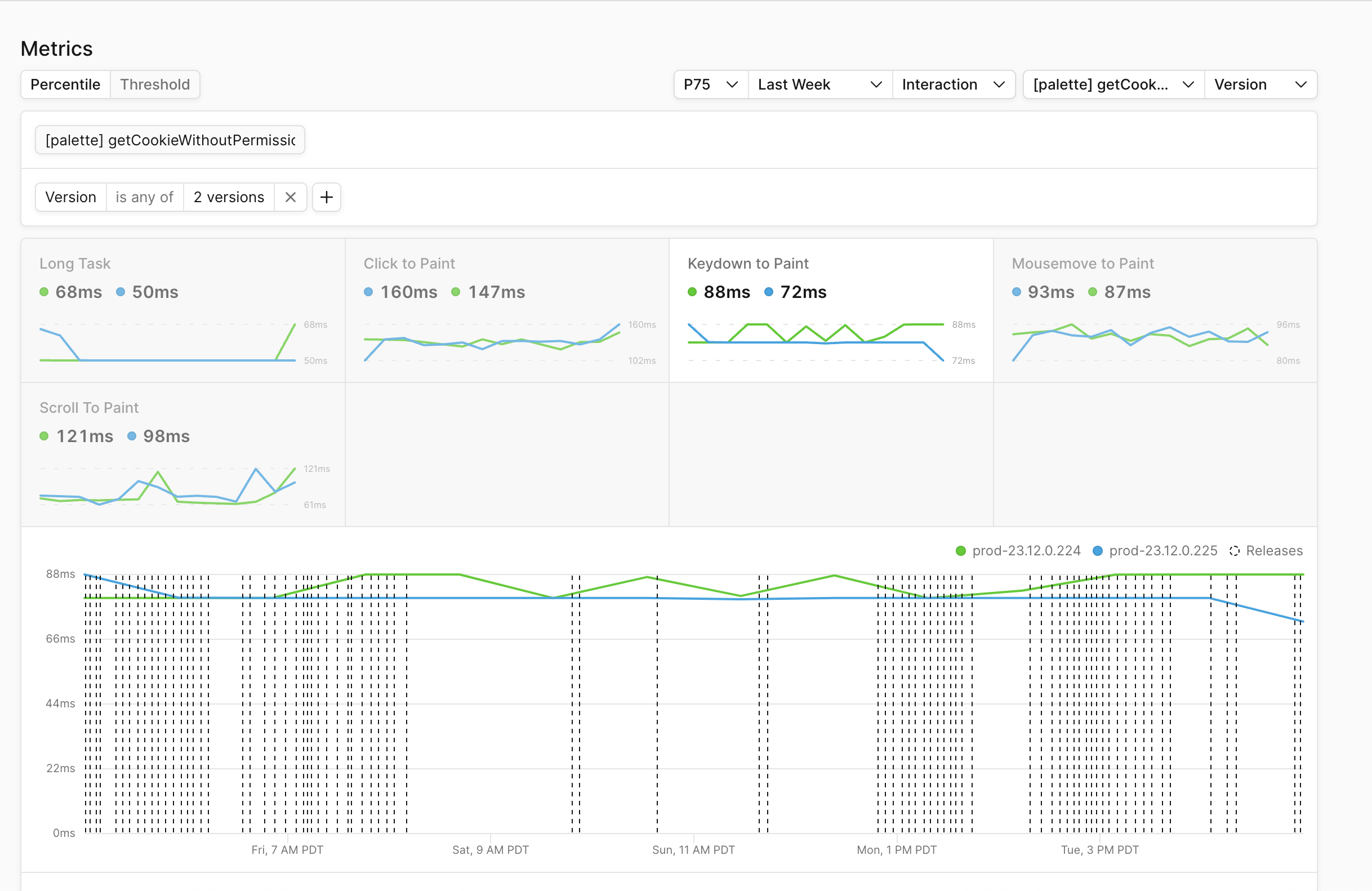
Task: Click the 121ms value in Scroll To Paint
Action: pyautogui.click(x=84, y=436)
